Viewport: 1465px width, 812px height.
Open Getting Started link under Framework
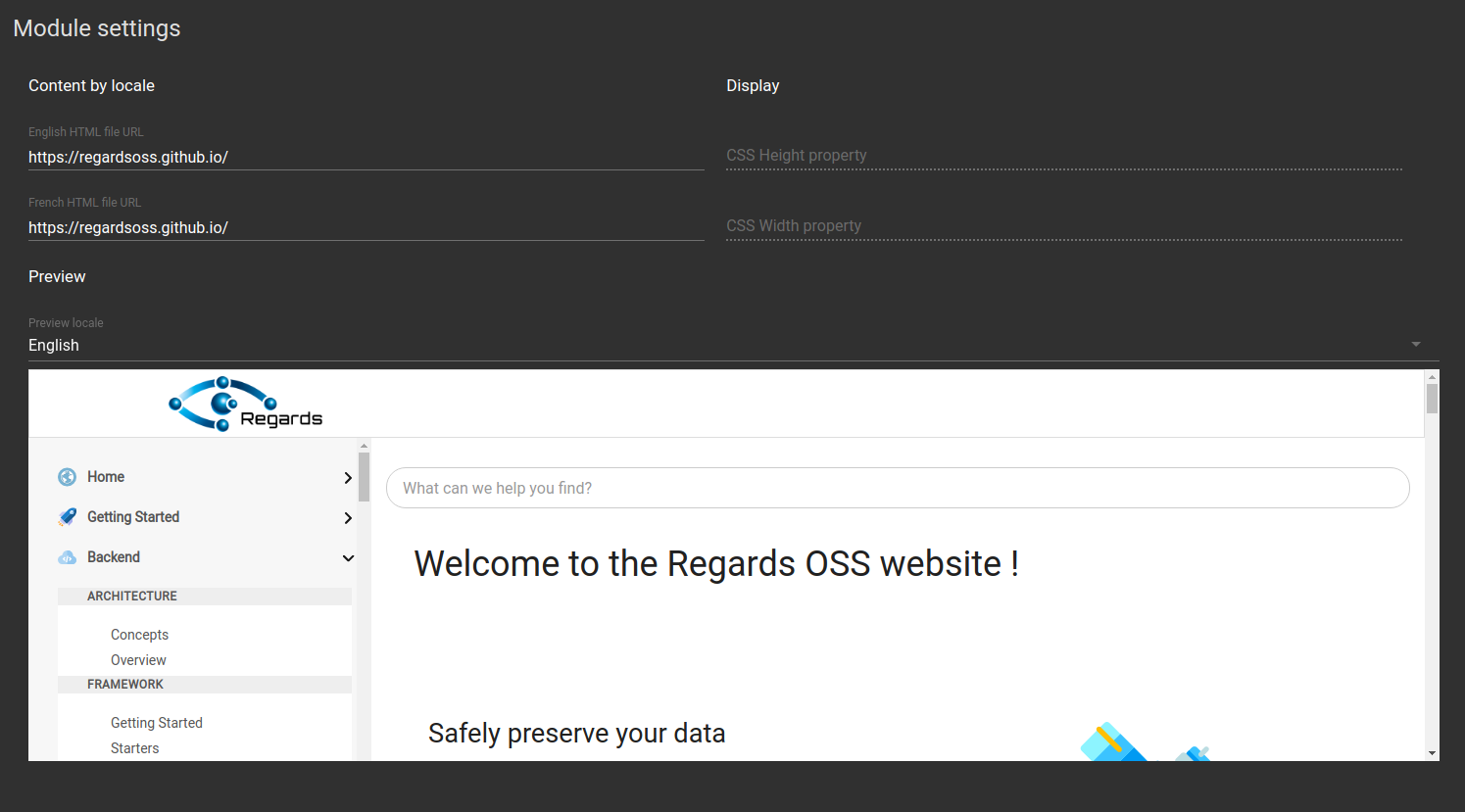click(157, 723)
